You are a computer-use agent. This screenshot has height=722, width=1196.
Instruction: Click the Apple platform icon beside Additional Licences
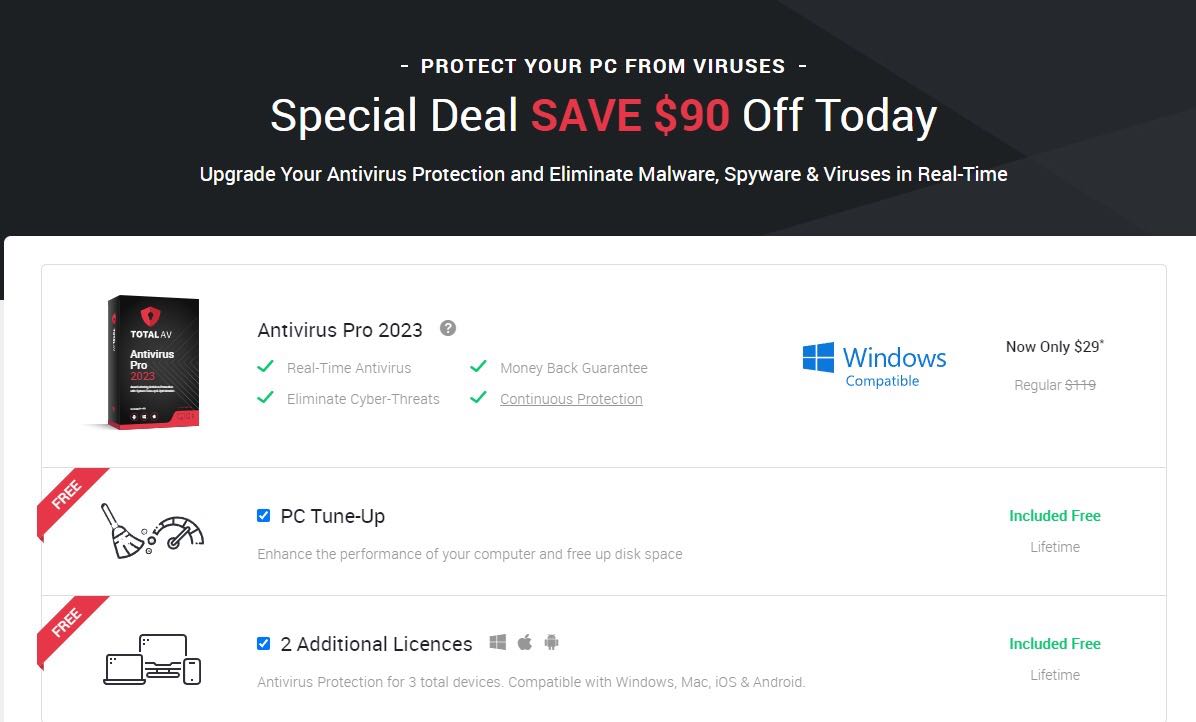(x=525, y=643)
